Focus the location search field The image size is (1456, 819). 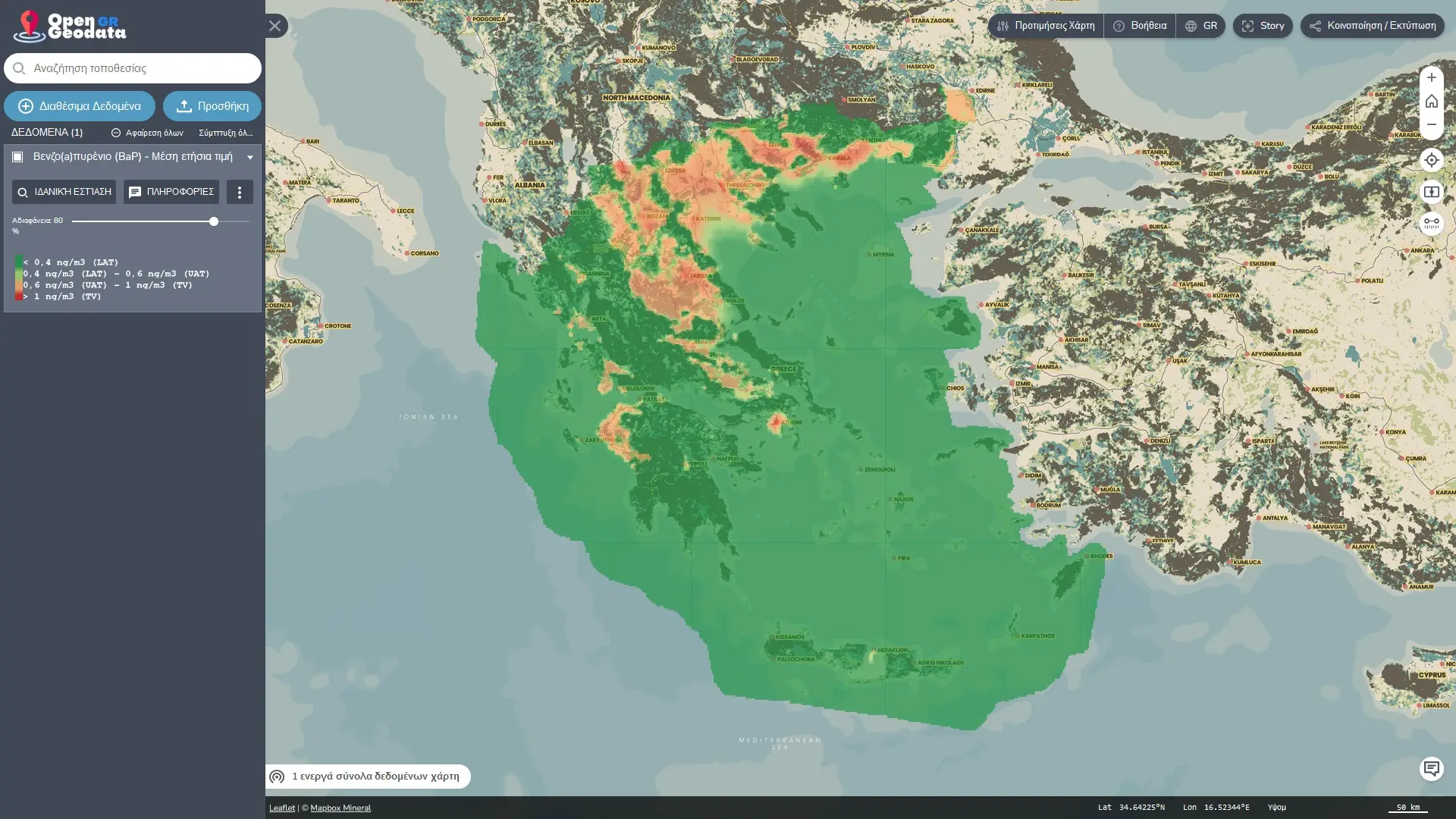[133, 68]
